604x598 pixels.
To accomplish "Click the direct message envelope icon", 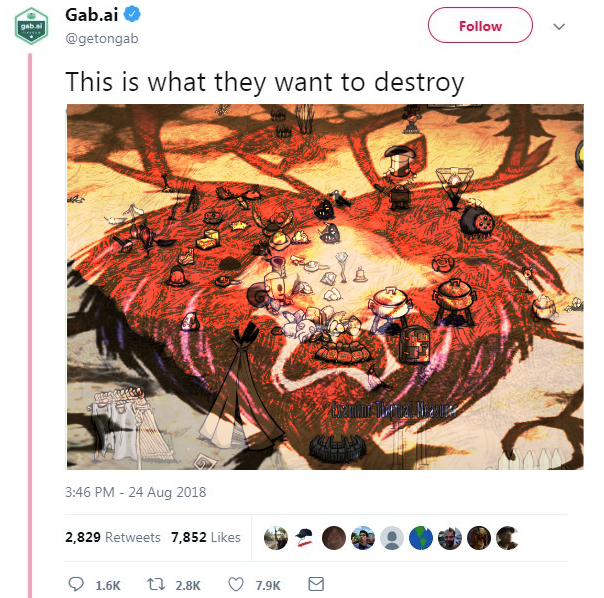I will tap(316, 584).
